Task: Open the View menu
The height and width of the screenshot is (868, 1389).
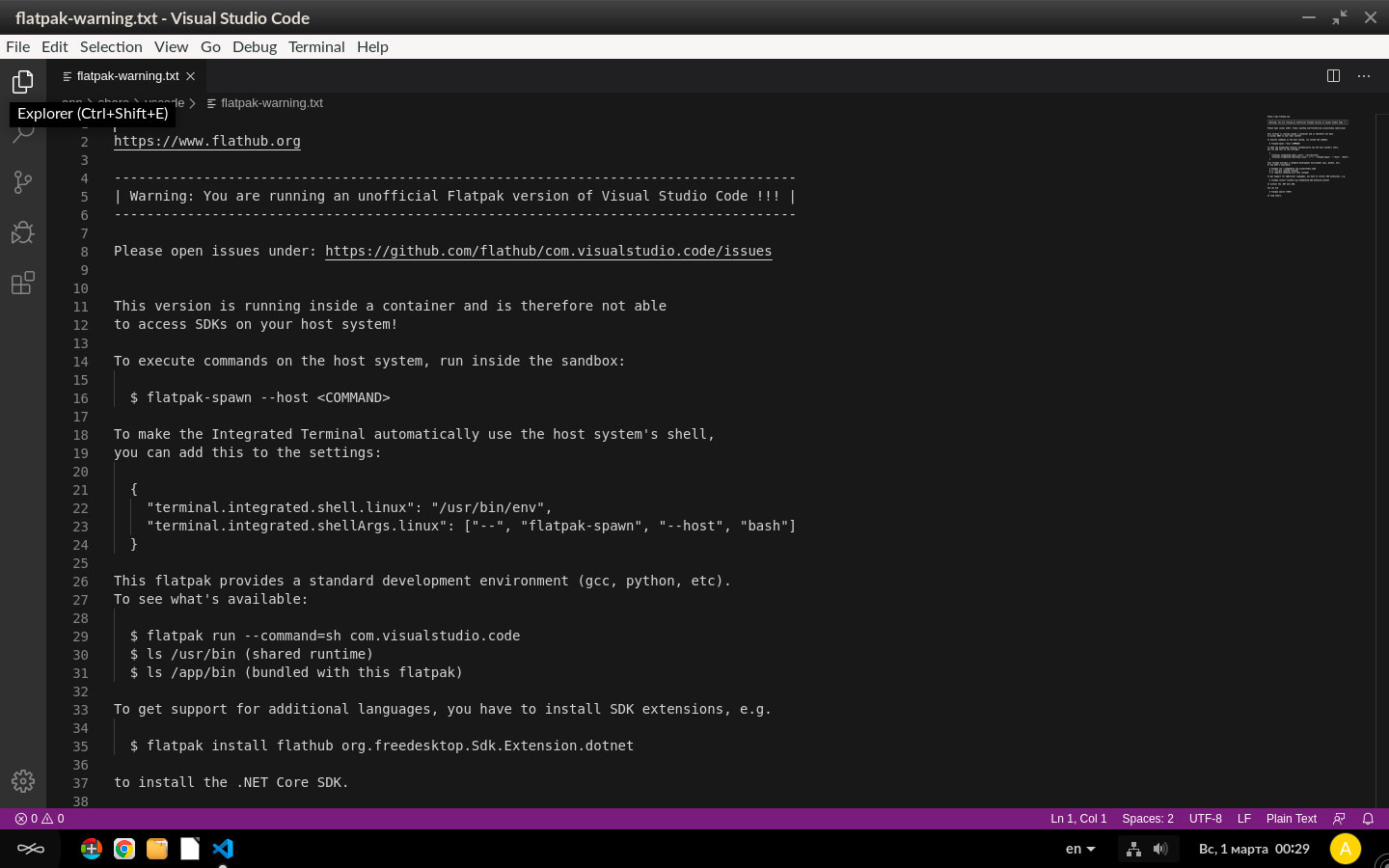Action: pos(171,46)
